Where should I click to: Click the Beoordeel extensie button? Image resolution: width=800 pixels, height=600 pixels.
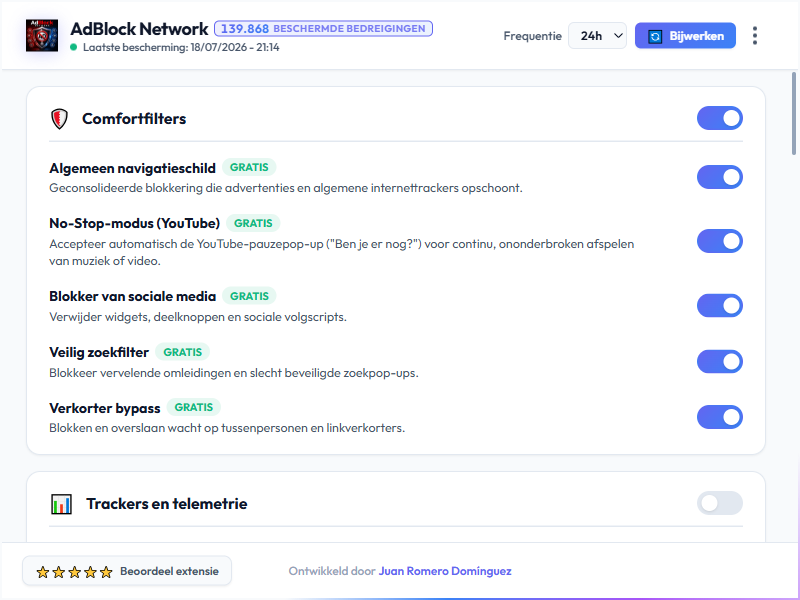(x=127, y=571)
